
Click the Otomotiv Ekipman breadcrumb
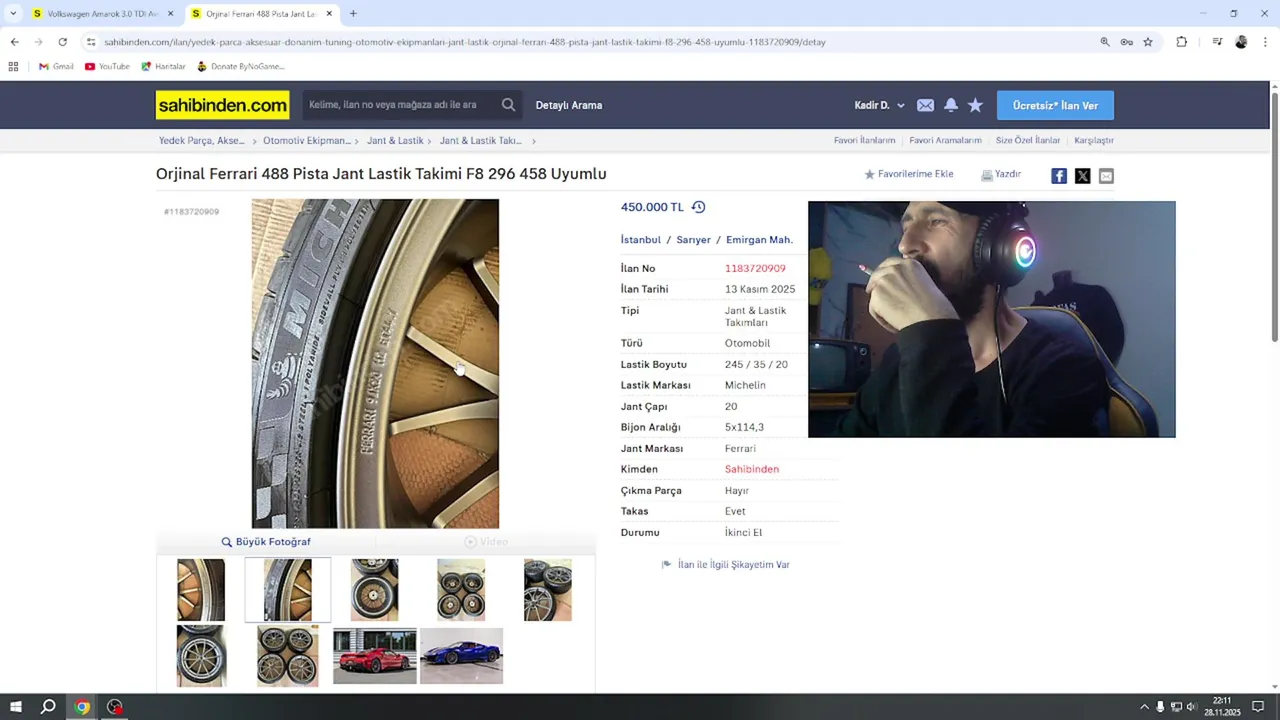tap(307, 141)
